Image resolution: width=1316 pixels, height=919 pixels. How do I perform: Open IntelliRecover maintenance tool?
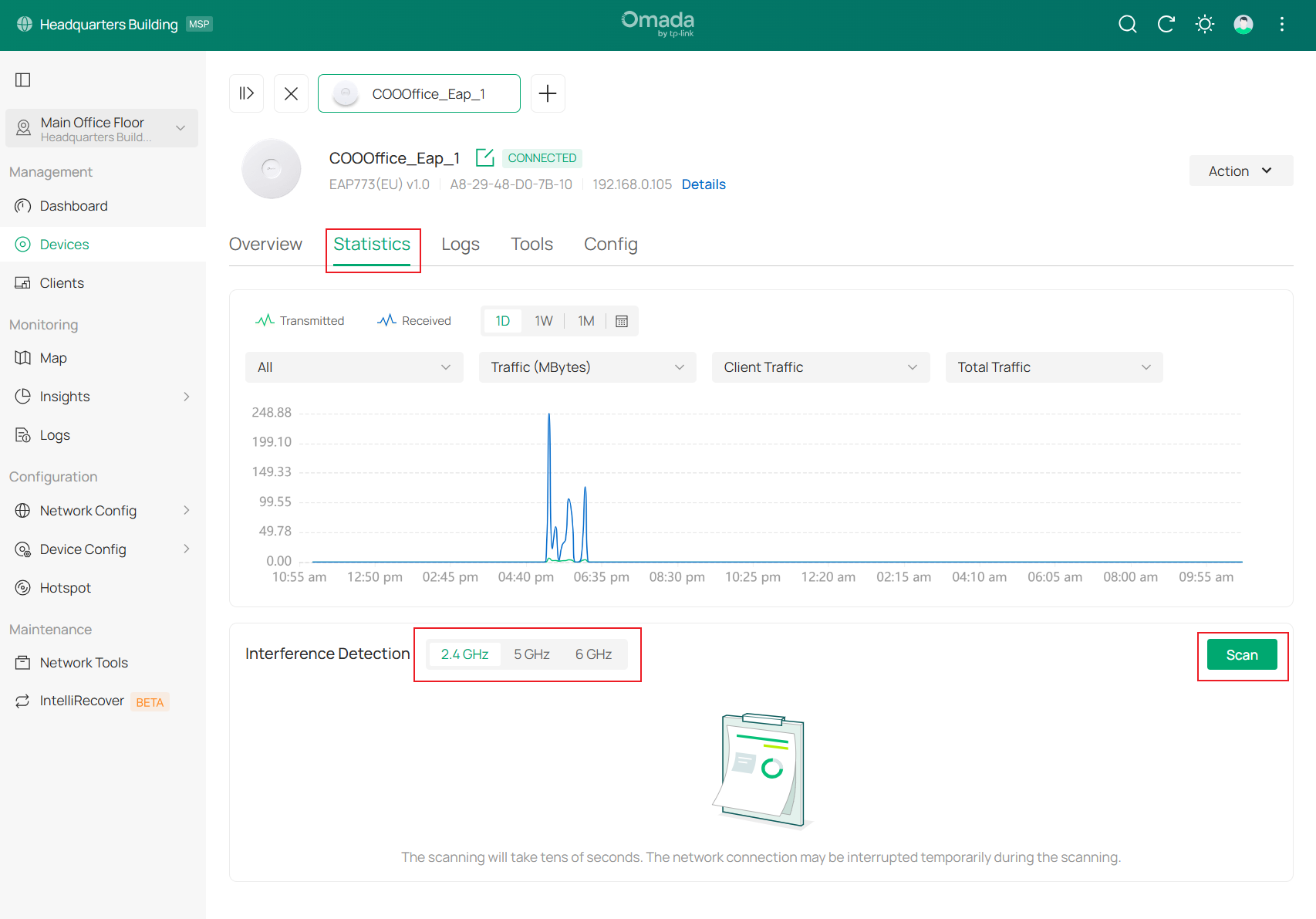click(x=82, y=701)
